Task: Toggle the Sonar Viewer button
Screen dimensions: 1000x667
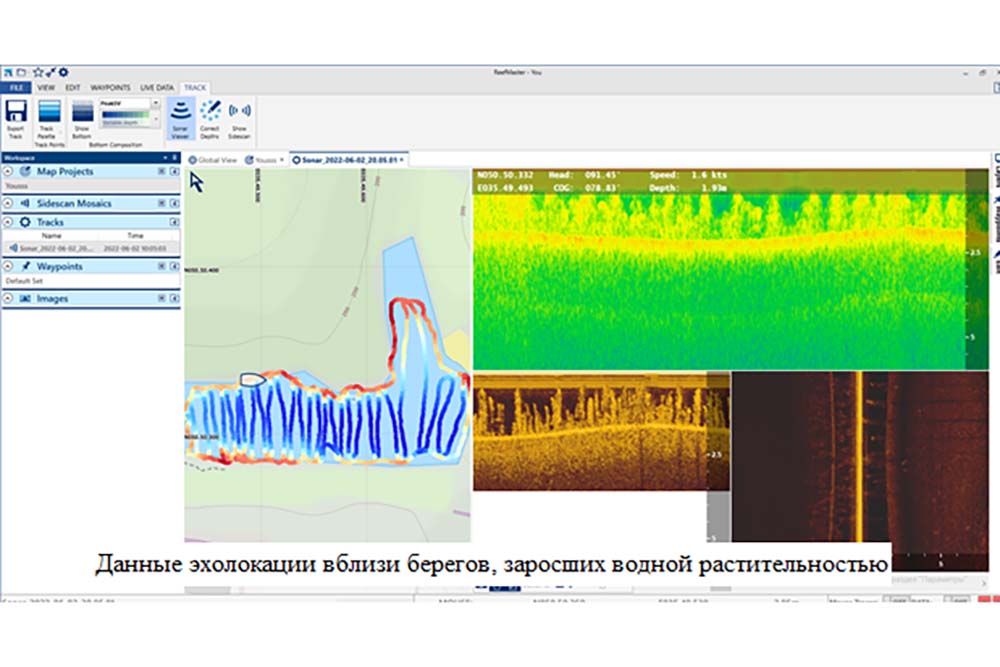Action: pos(180,112)
